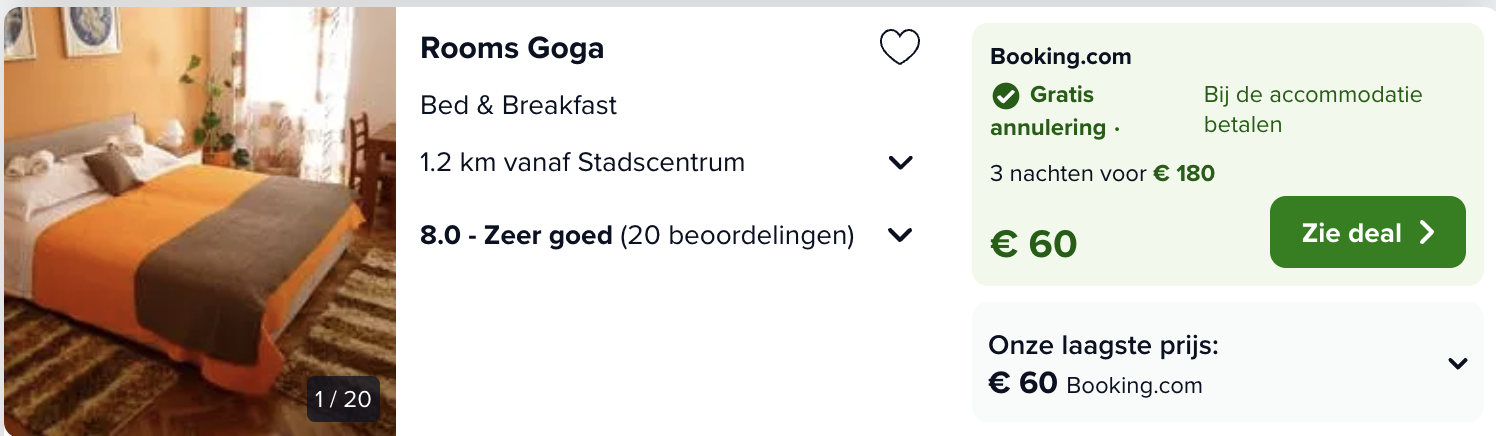Screen dimensions: 1496x436
Task: Open the Zie deal button
Action: (x=1368, y=232)
